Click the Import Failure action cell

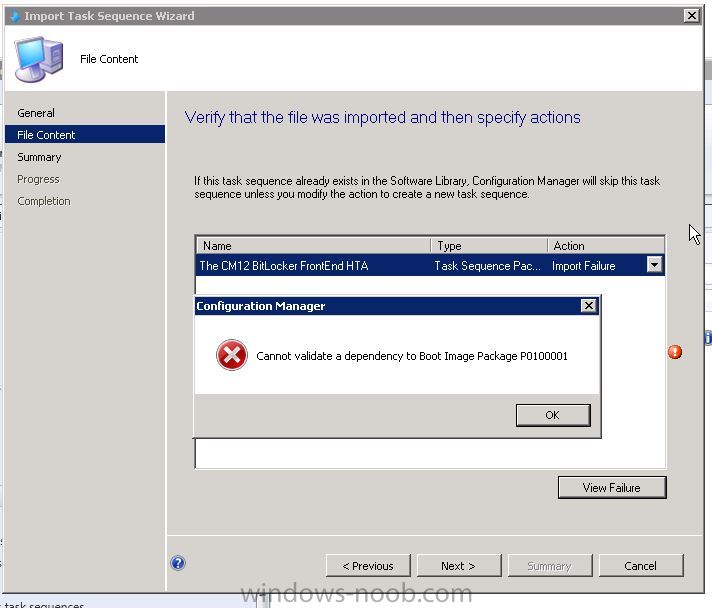(x=584, y=266)
